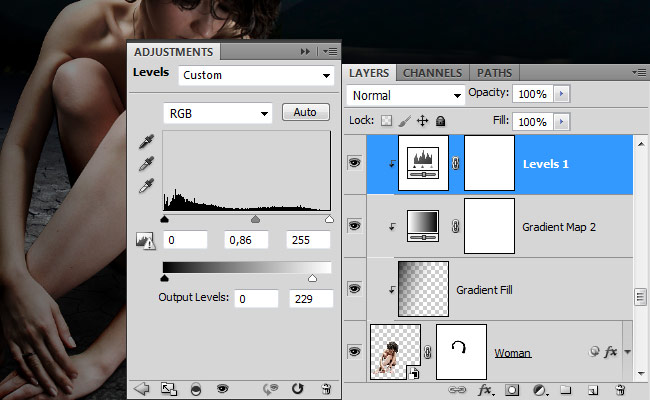This screenshot has width=650, height=400.
Task: Click the reset to defaults icon in Adjustments
Action: [x=297, y=388]
